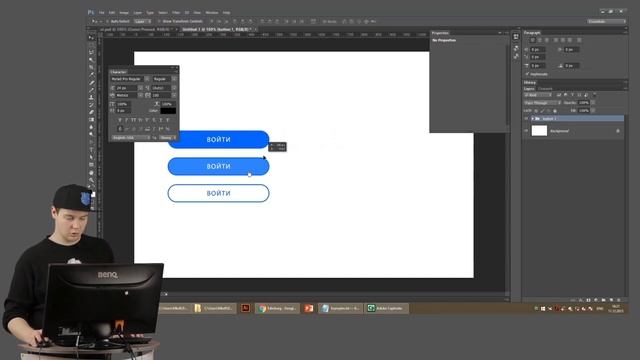Click center text in Paragraph panel
Screen dimensions: 640x360
pos(540,40)
